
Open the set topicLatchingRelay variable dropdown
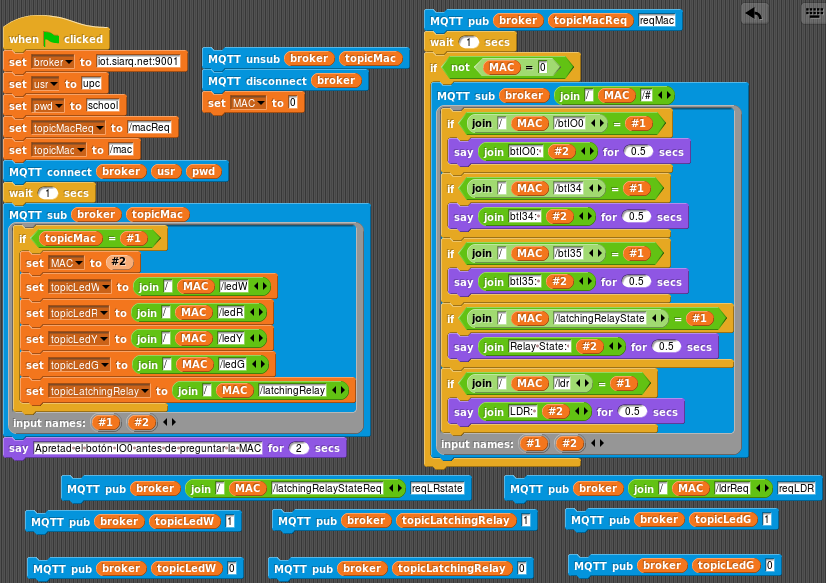[x=146, y=391]
